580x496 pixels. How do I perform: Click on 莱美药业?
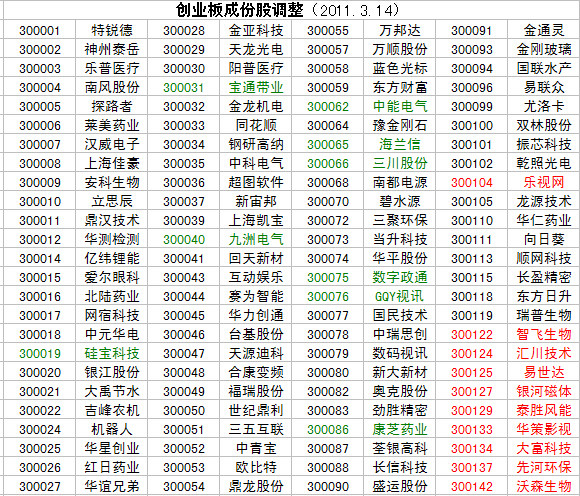112,125
